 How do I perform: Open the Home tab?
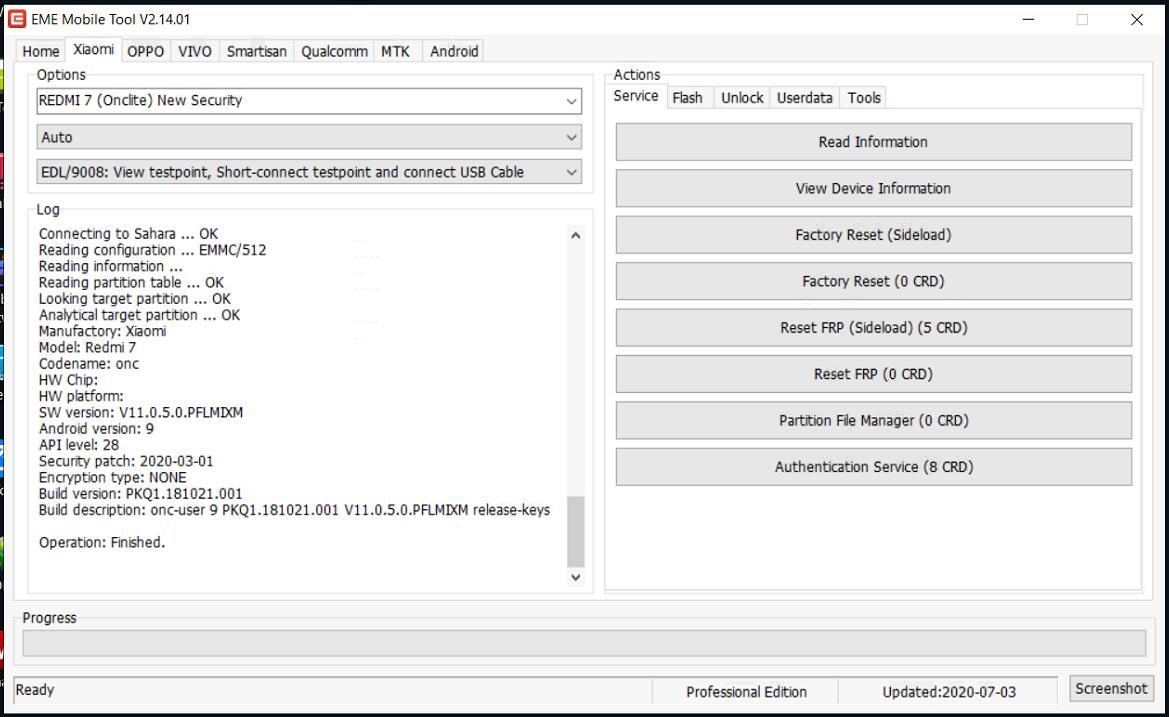coord(40,51)
